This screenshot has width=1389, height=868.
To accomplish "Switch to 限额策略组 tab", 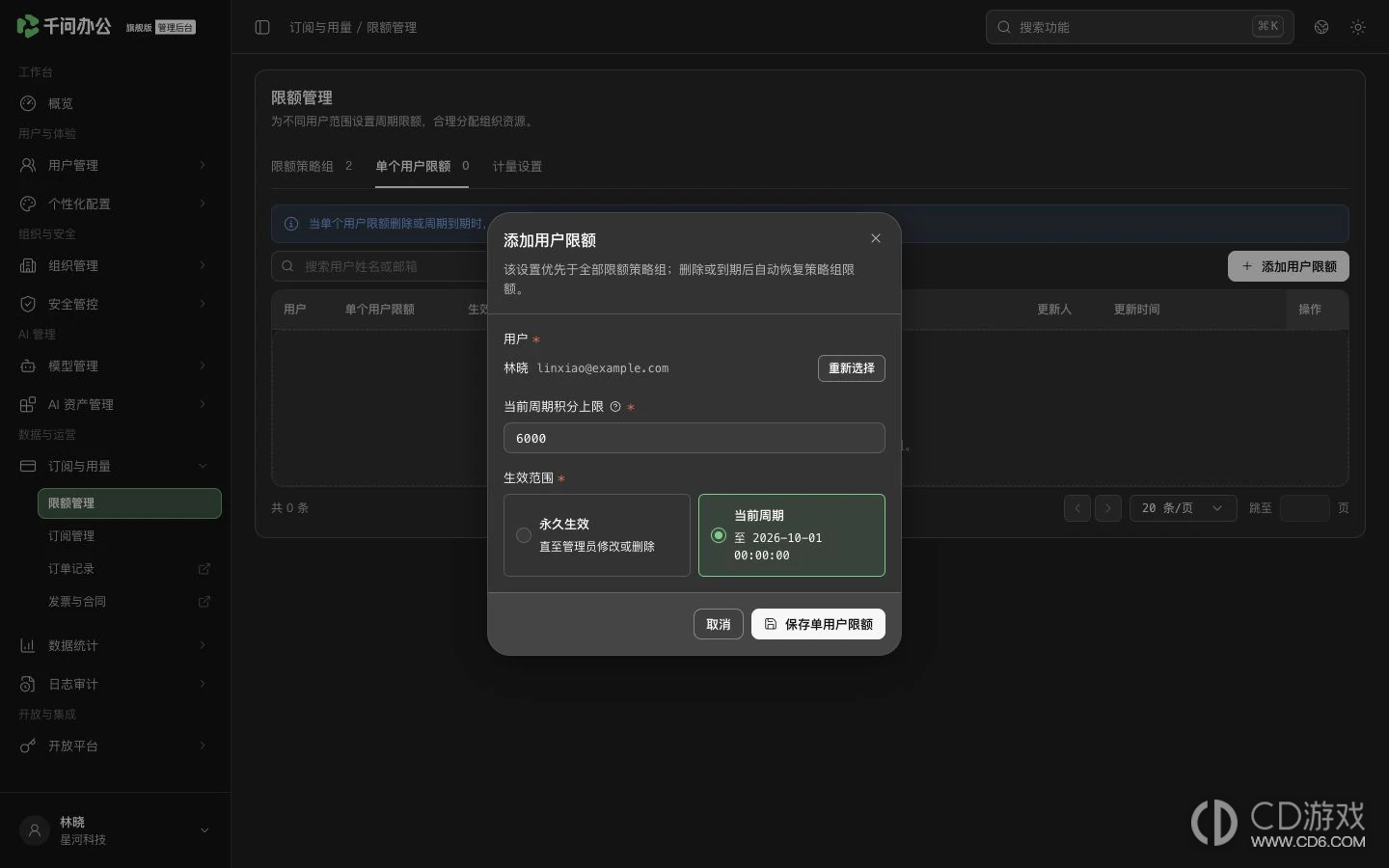I will pyautogui.click(x=312, y=166).
